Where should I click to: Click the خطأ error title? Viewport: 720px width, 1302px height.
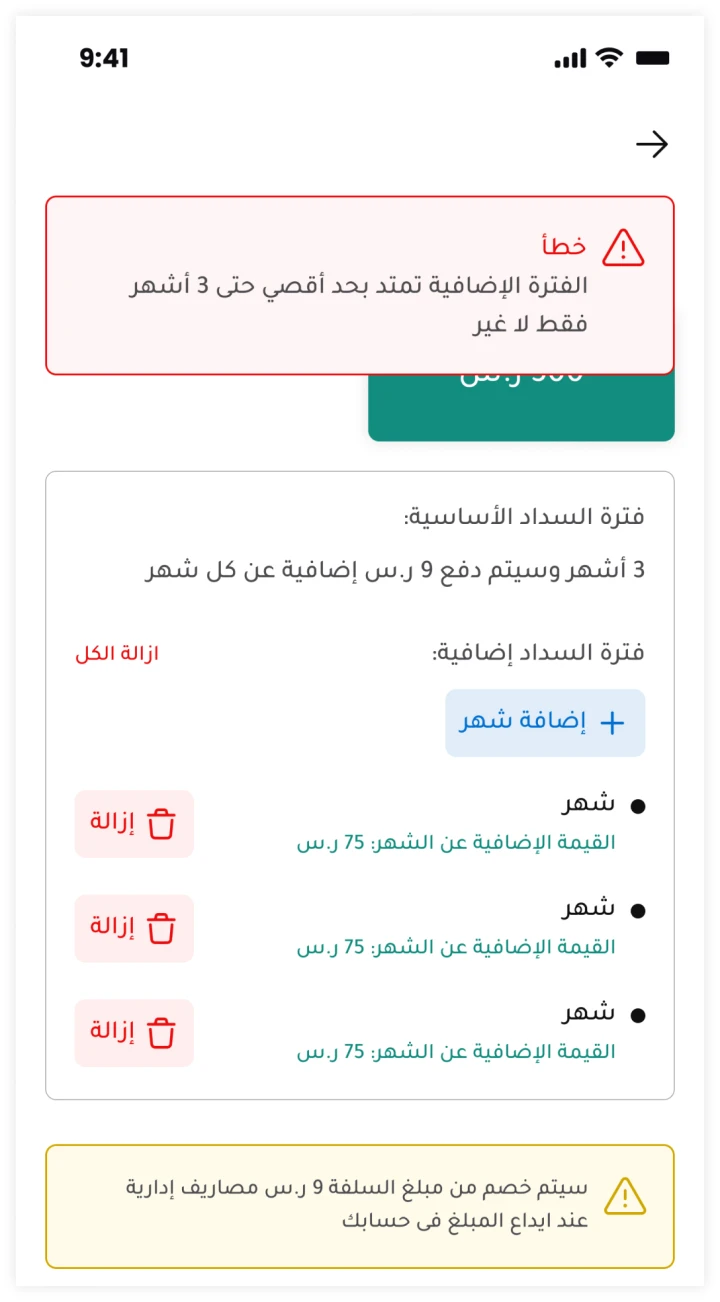coord(564,246)
